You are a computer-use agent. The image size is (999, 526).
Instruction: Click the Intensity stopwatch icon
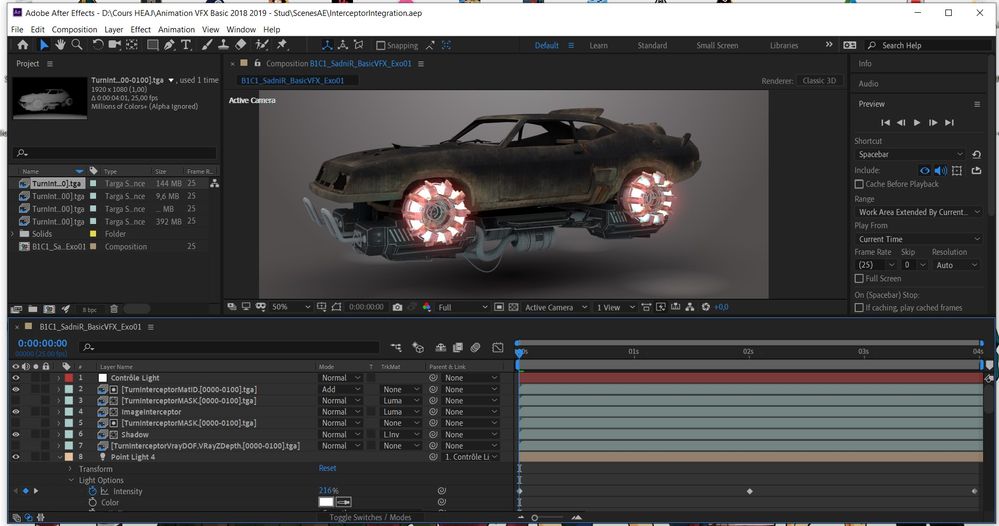pos(93,491)
